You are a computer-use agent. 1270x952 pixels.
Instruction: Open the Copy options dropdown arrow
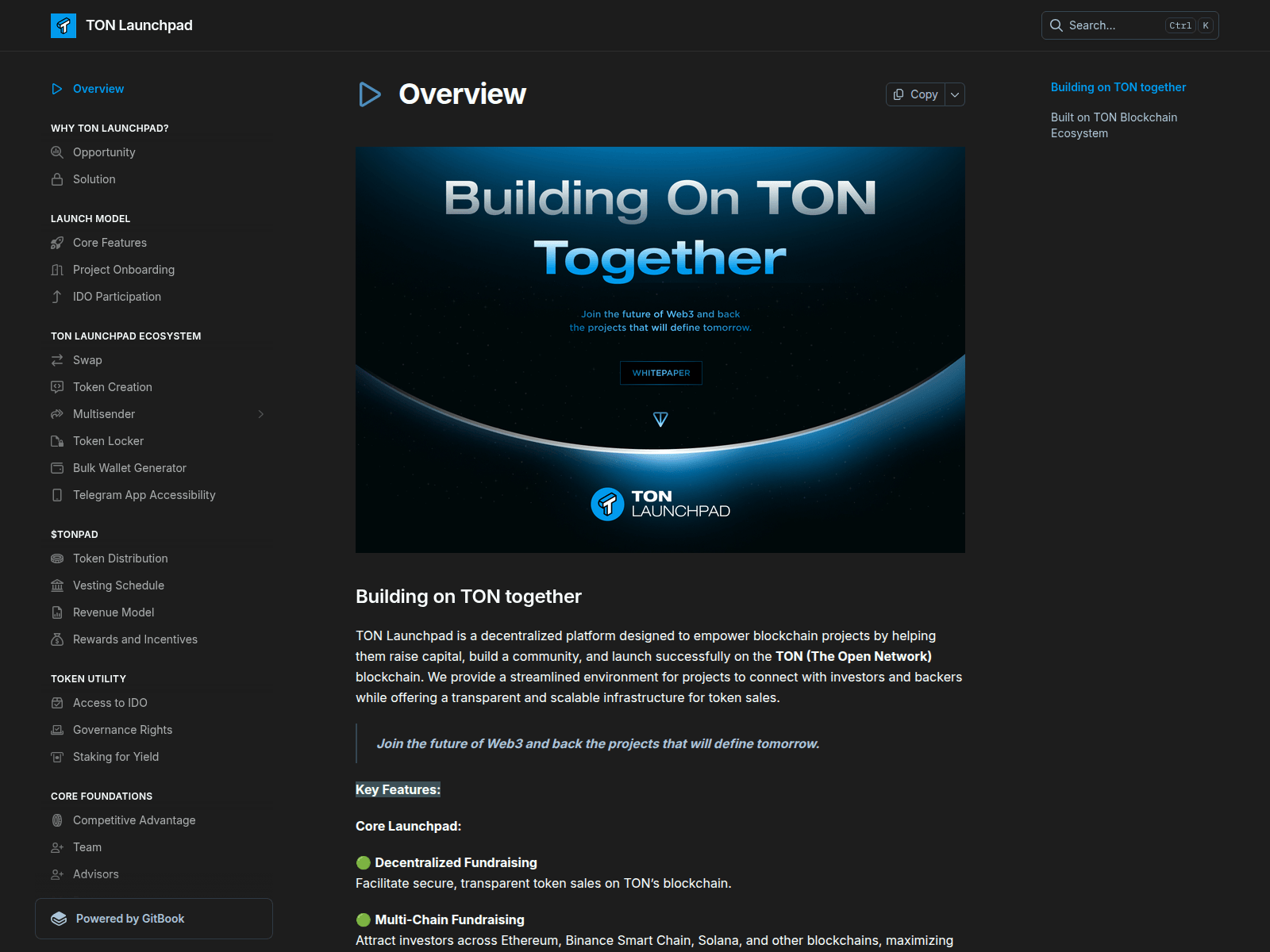pyautogui.click(x=955, y=94)
